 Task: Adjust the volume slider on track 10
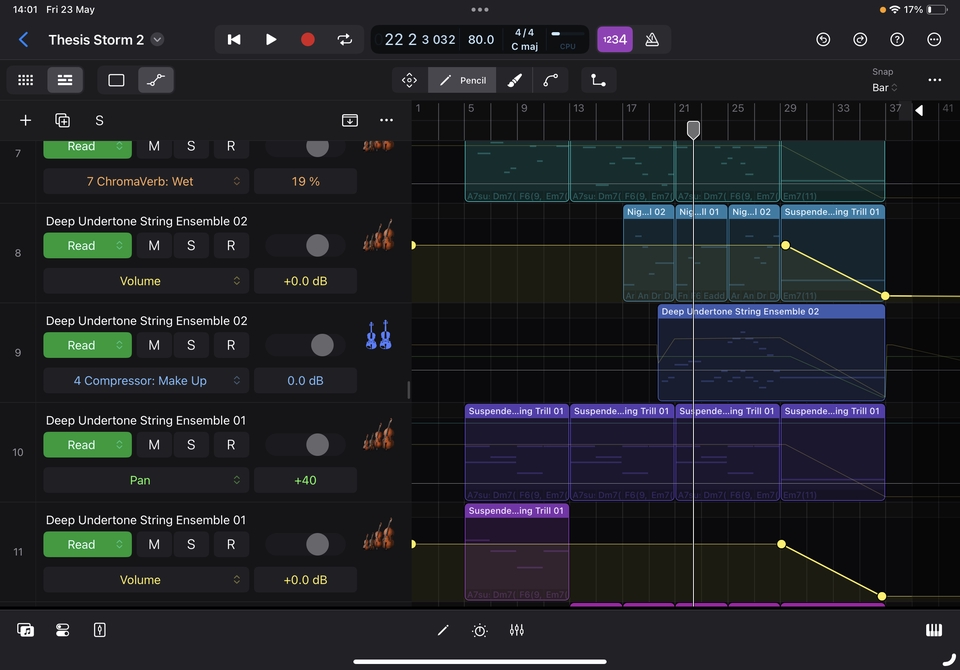pyautogui.click(x=317, y=445)
